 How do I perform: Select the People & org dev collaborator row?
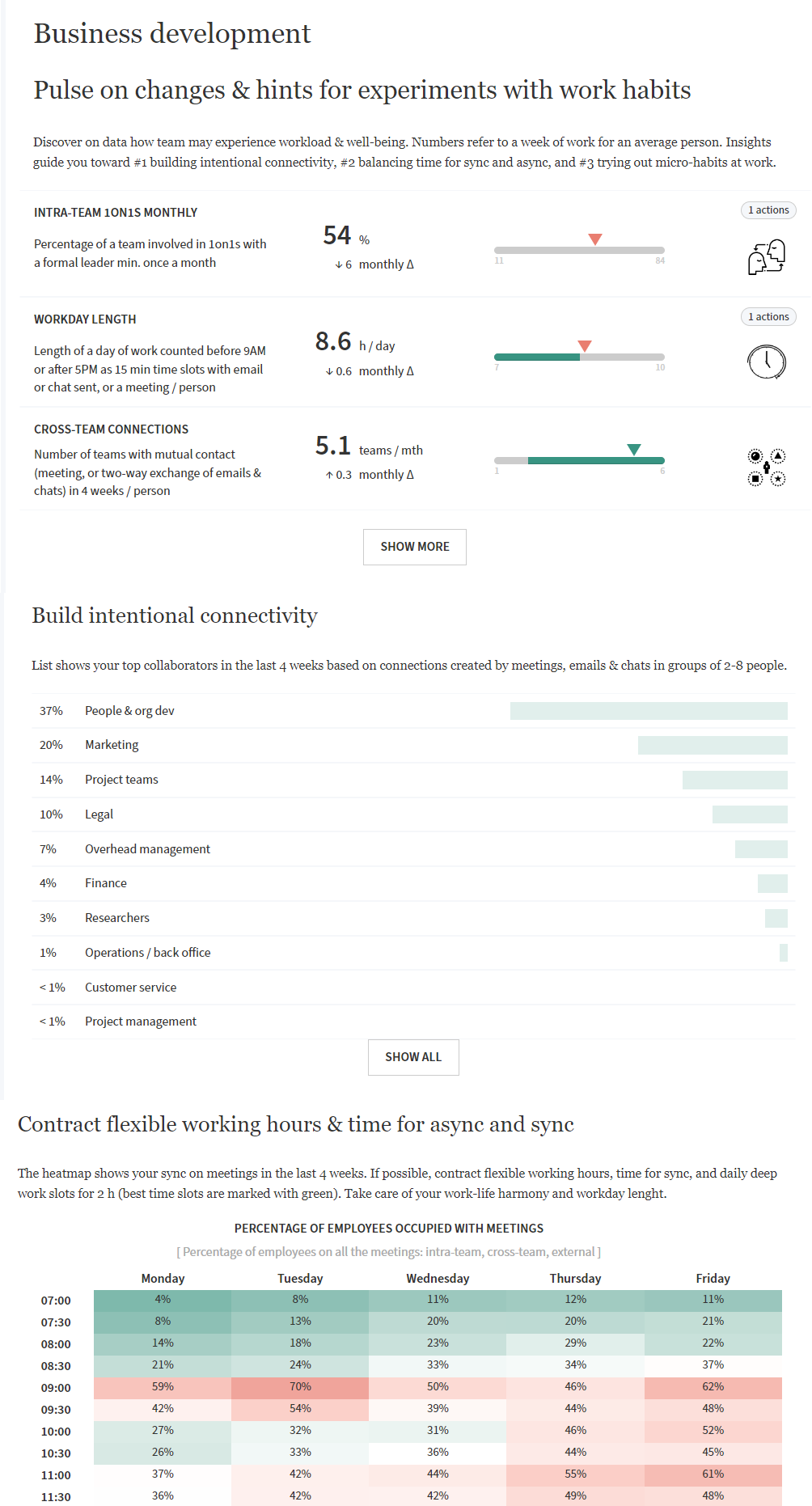point(129,711)
